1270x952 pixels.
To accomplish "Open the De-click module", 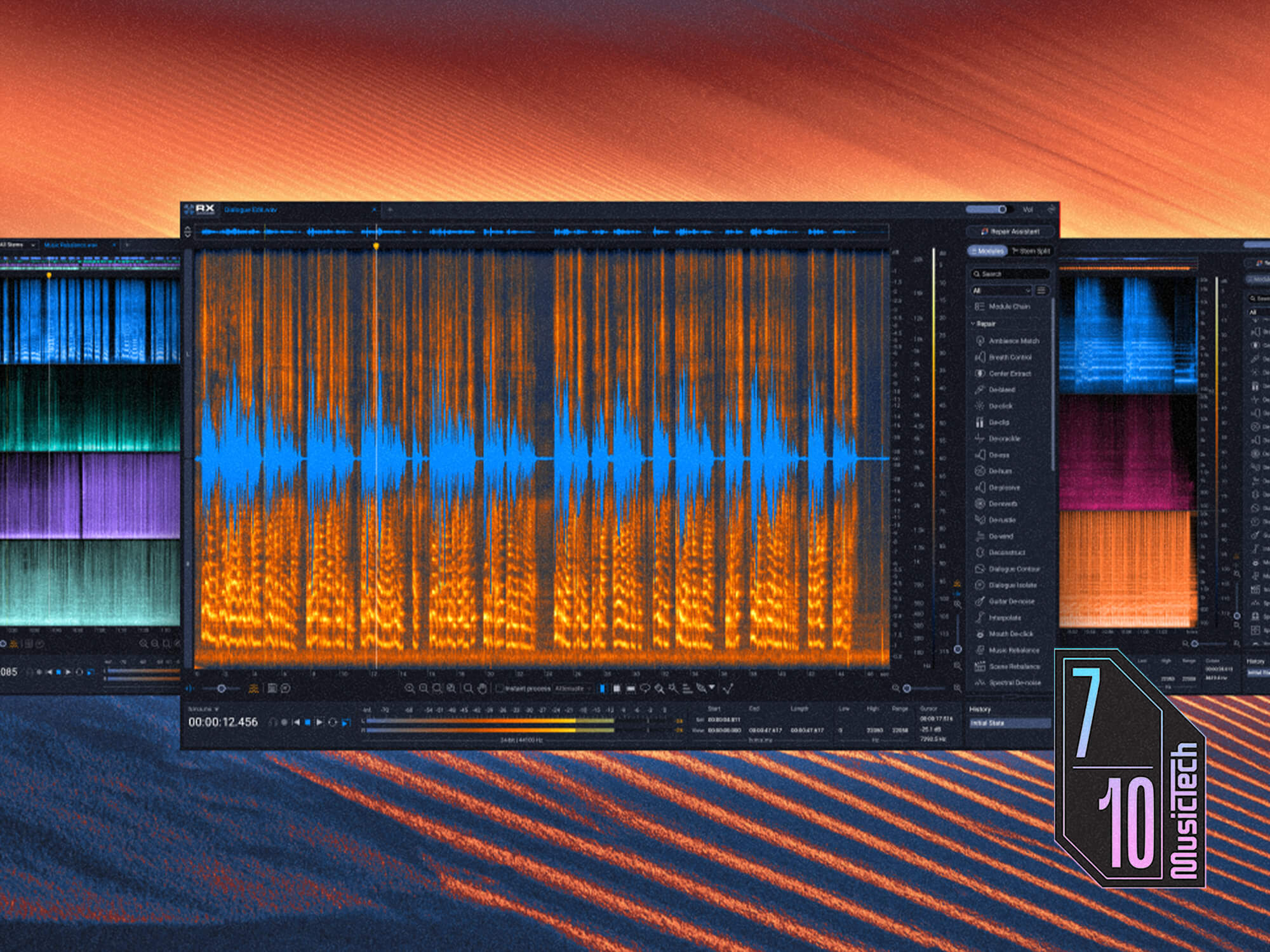I will coord(1000,406).
